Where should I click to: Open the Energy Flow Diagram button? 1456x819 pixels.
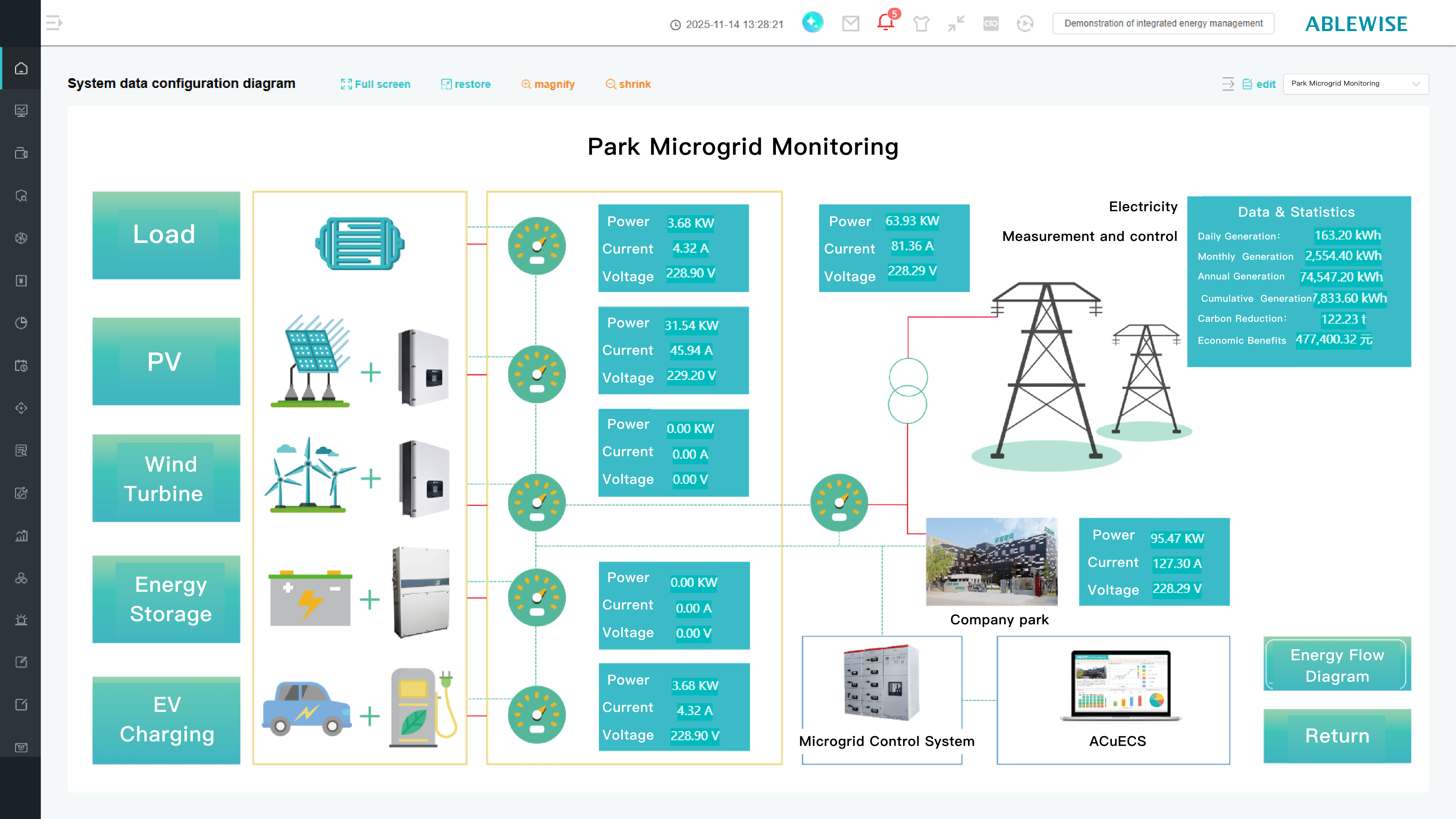[x=1337, y=665]
